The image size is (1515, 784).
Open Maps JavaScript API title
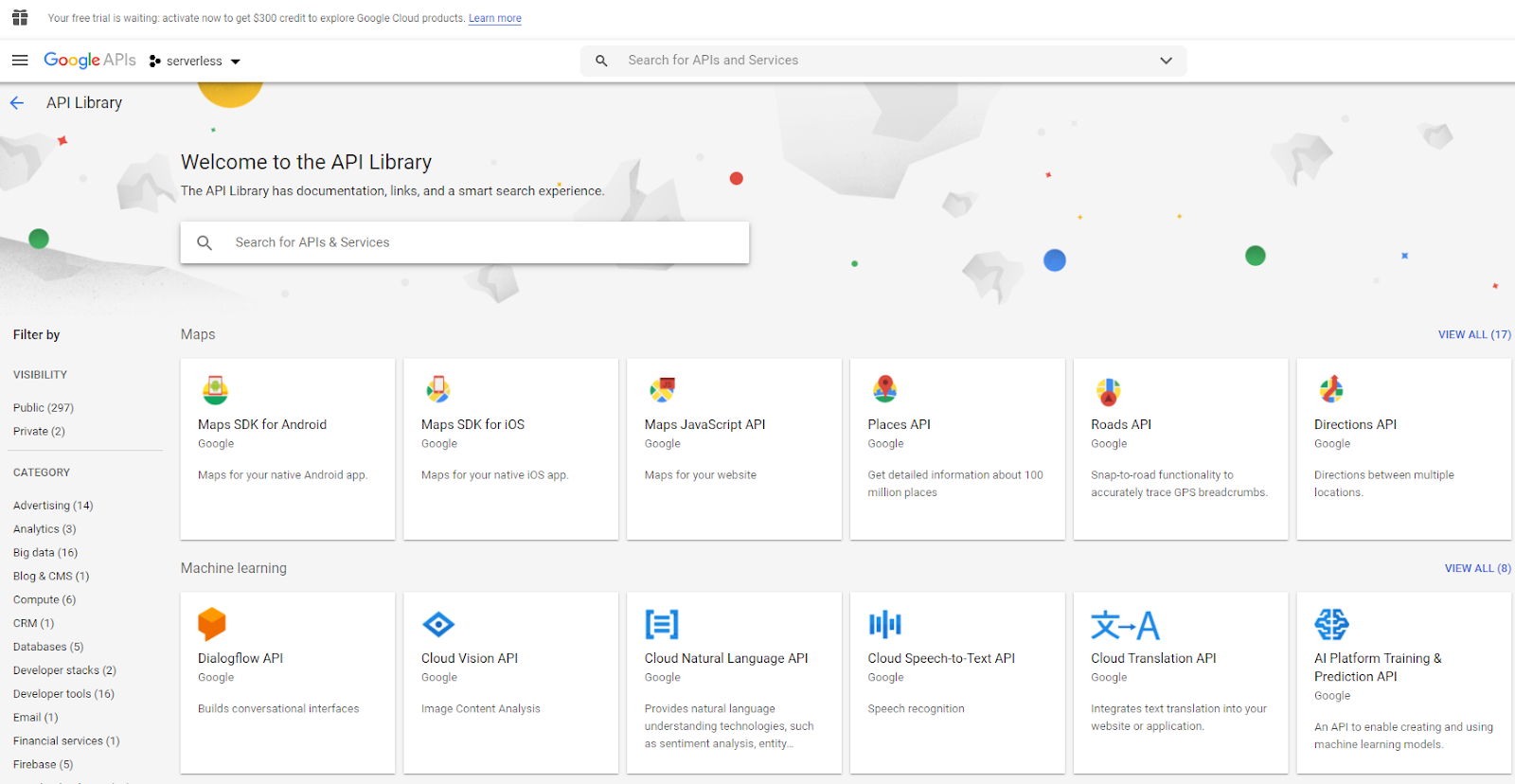coord(704,424)
